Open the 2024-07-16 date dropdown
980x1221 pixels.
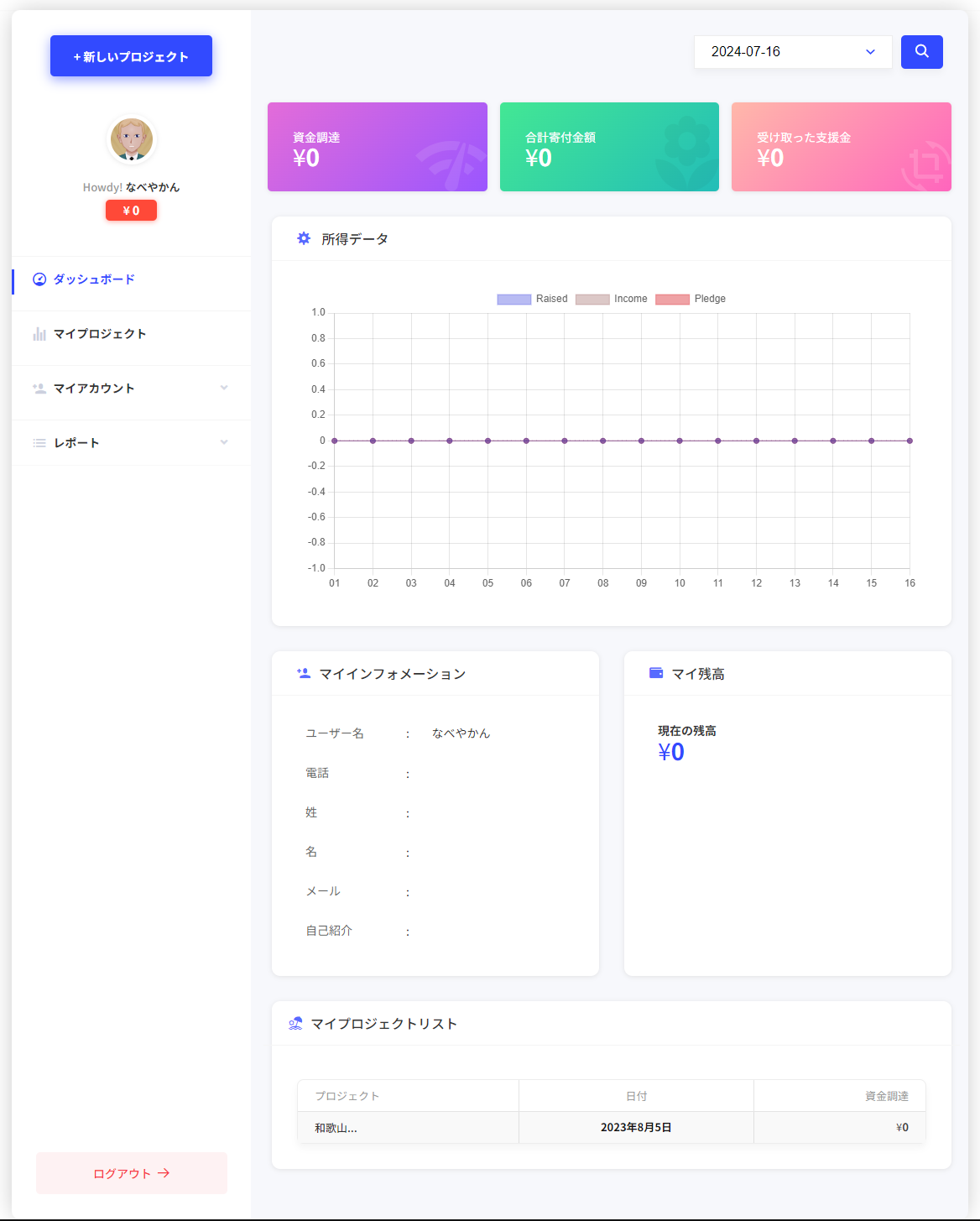click(x=792, y=52)
